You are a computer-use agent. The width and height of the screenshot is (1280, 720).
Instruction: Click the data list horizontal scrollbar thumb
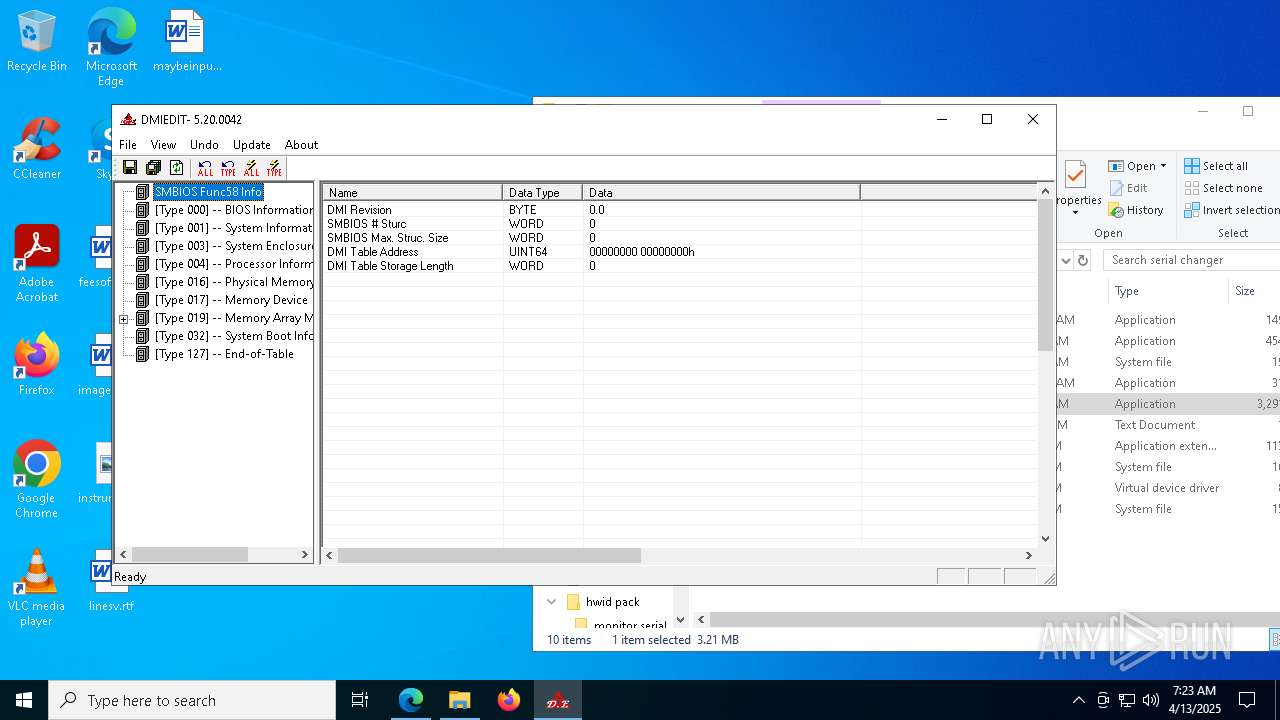[x=489, y=555]
